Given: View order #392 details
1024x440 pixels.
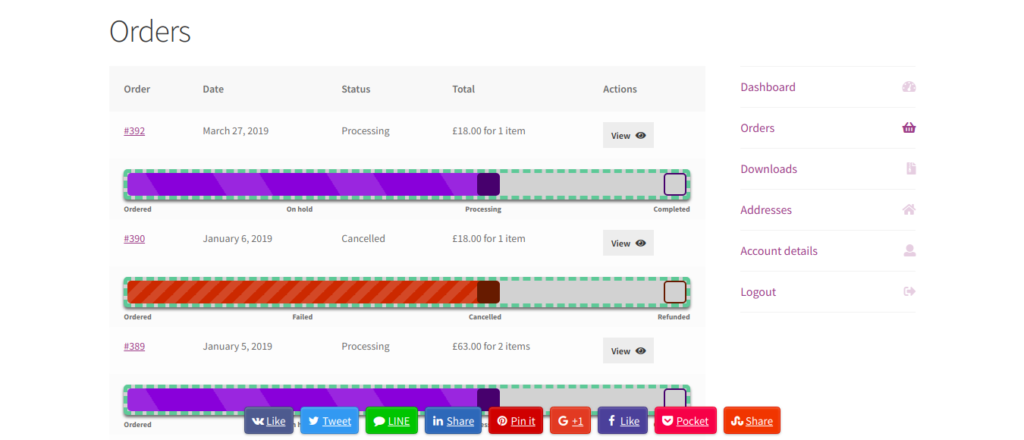Looking at the screenshot, I should tap(628, 135).
